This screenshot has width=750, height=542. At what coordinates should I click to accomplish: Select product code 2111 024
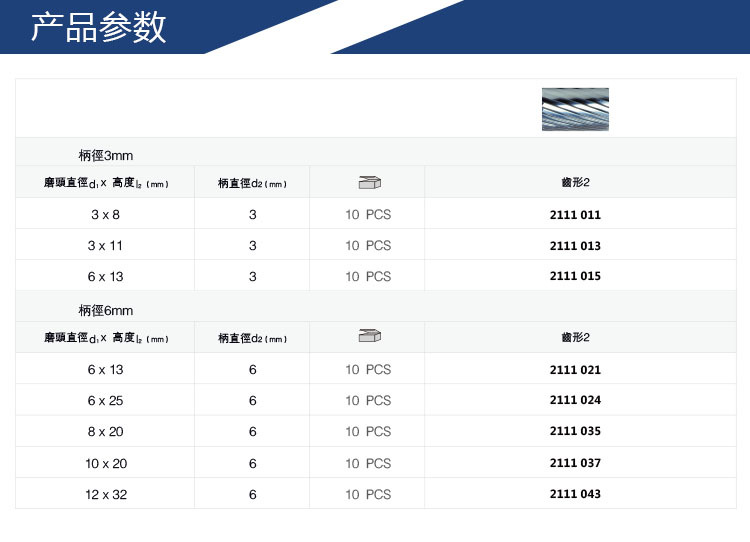click(x=575, y=400)
